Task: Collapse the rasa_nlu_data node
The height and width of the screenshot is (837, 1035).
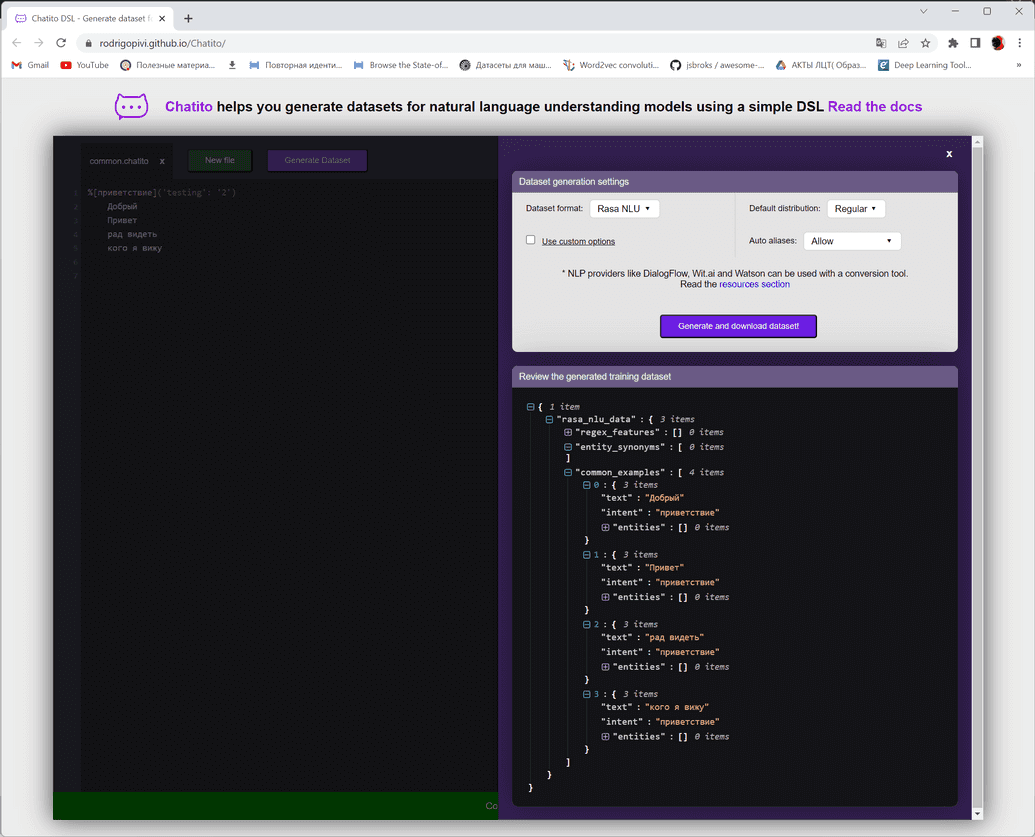Action: 549,419
